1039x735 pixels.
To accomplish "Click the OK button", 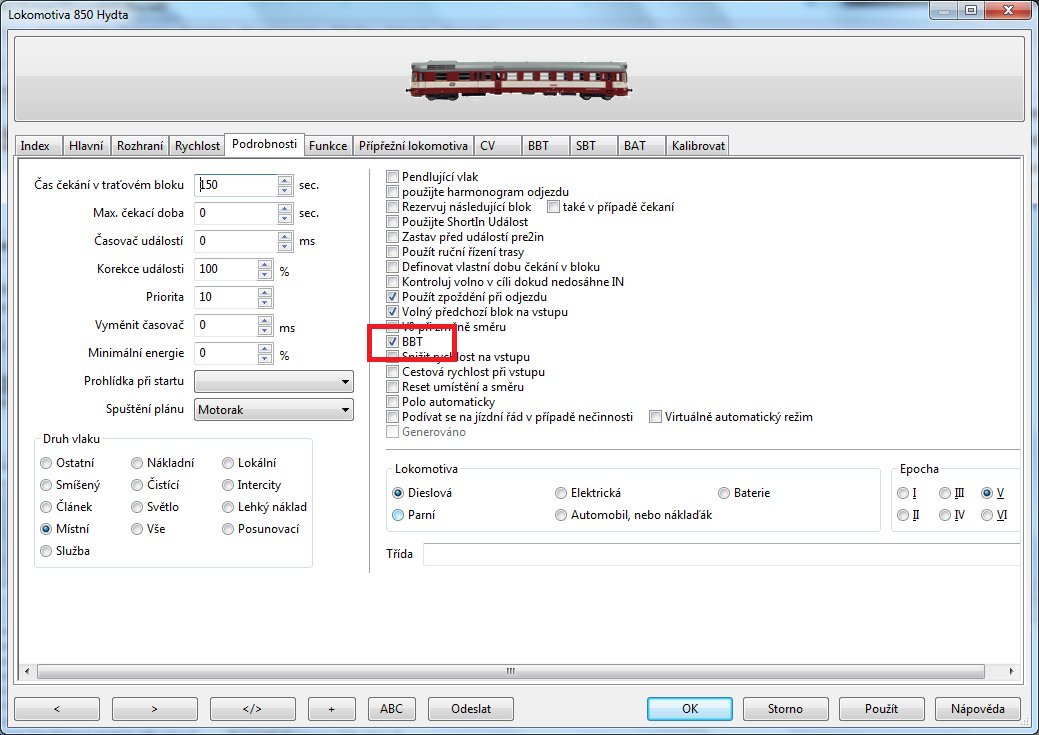I will pyautogui.click(x=690, y=708).
